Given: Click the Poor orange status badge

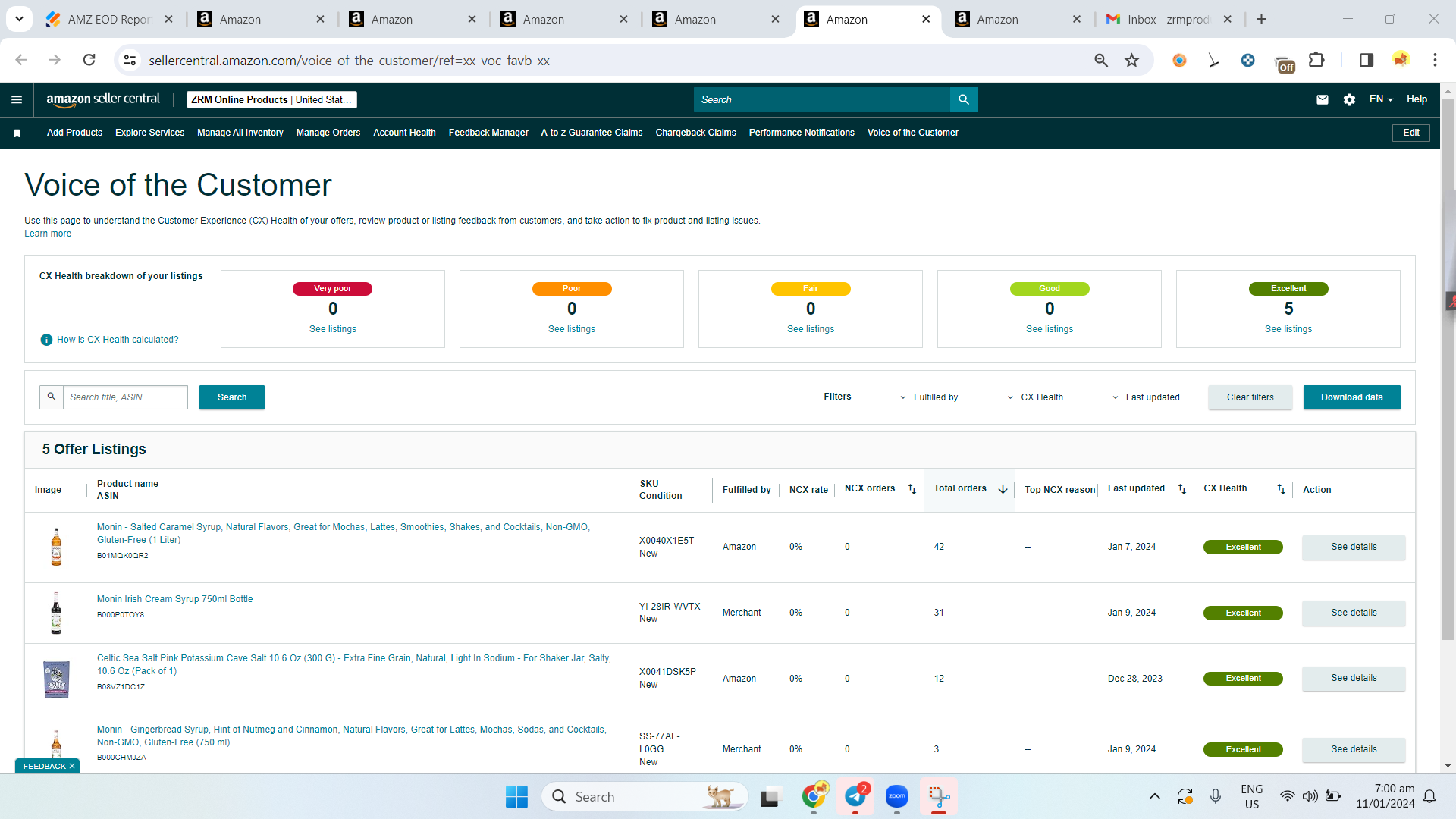Looking at the screenshot, I should 572,289.
